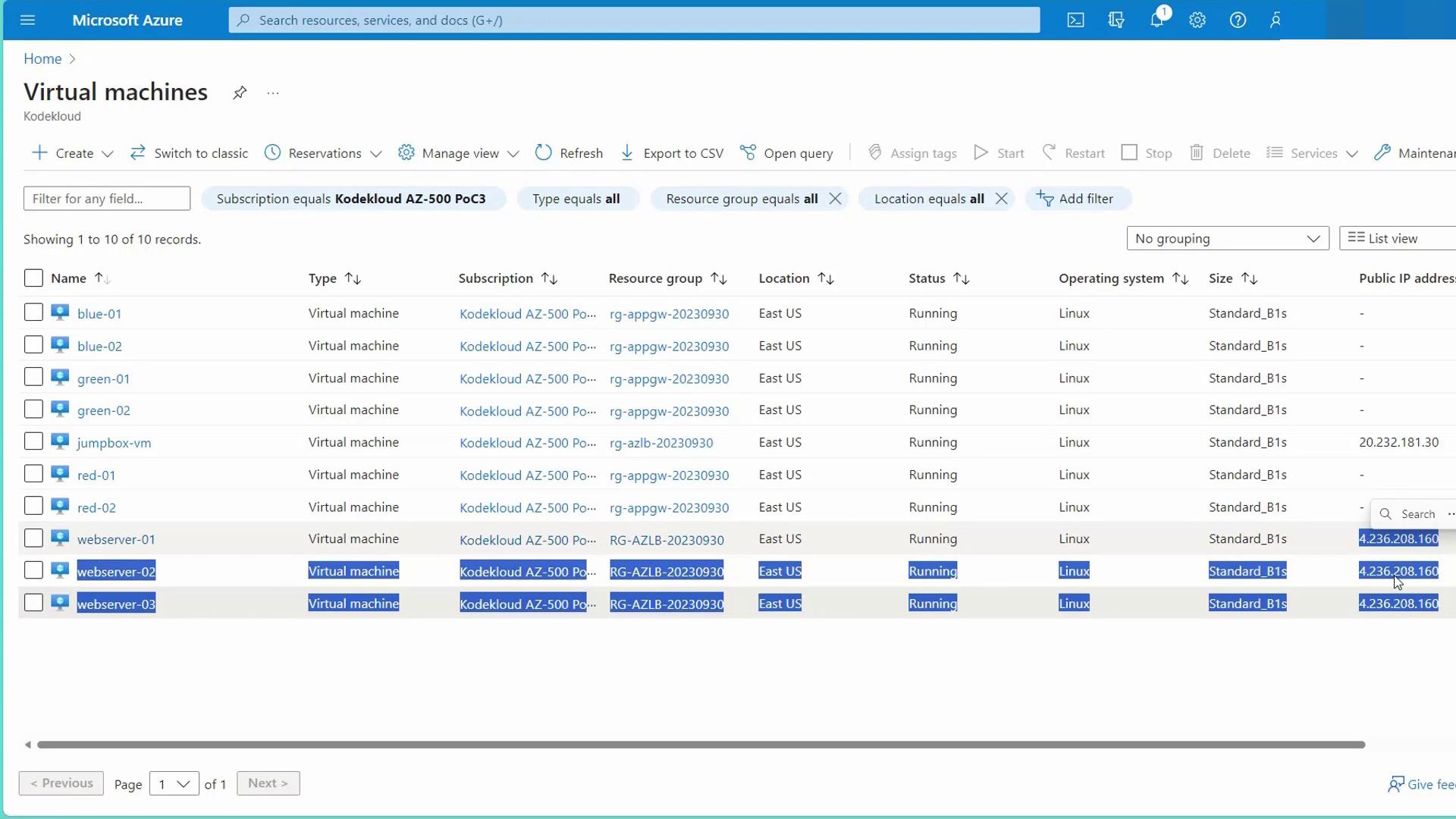Open the hamburger portal menu
1456x819 pixels.
[28, 20]
